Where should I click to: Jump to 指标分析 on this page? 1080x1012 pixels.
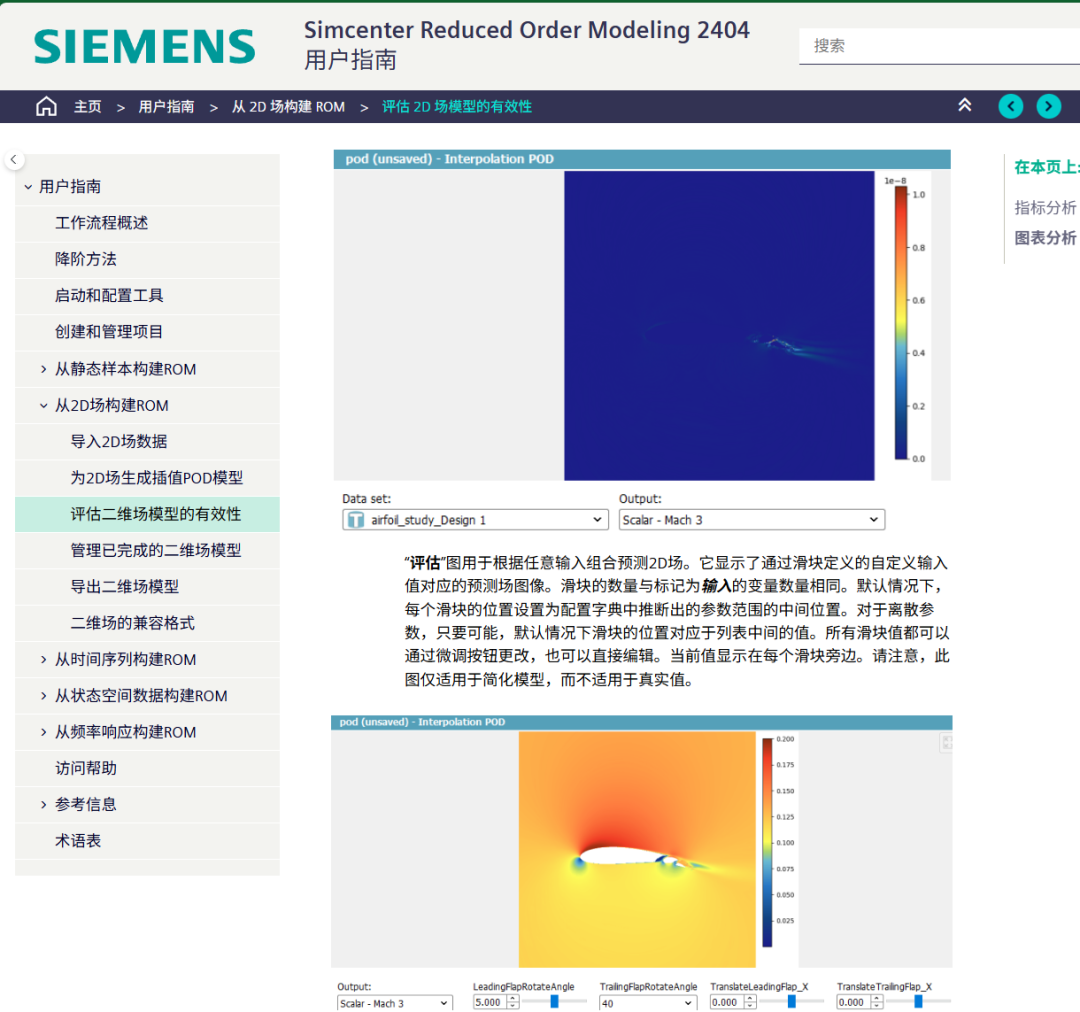click(1045, 207)
